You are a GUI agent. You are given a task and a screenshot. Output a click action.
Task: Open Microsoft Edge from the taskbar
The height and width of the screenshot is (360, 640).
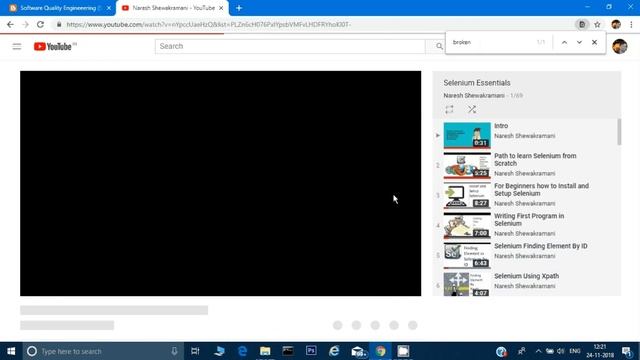click(242, 351)
